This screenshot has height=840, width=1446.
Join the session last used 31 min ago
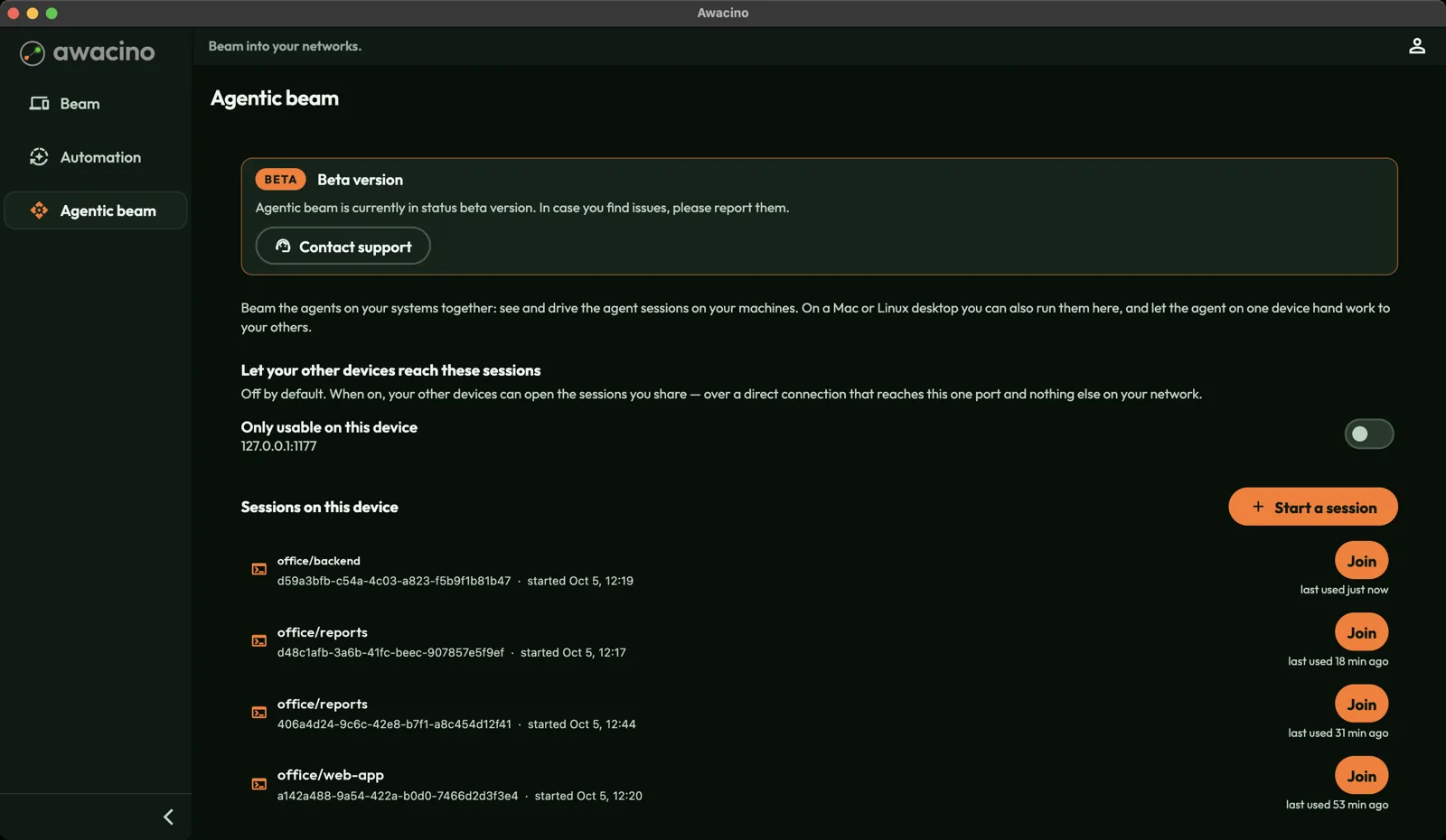1361,704
